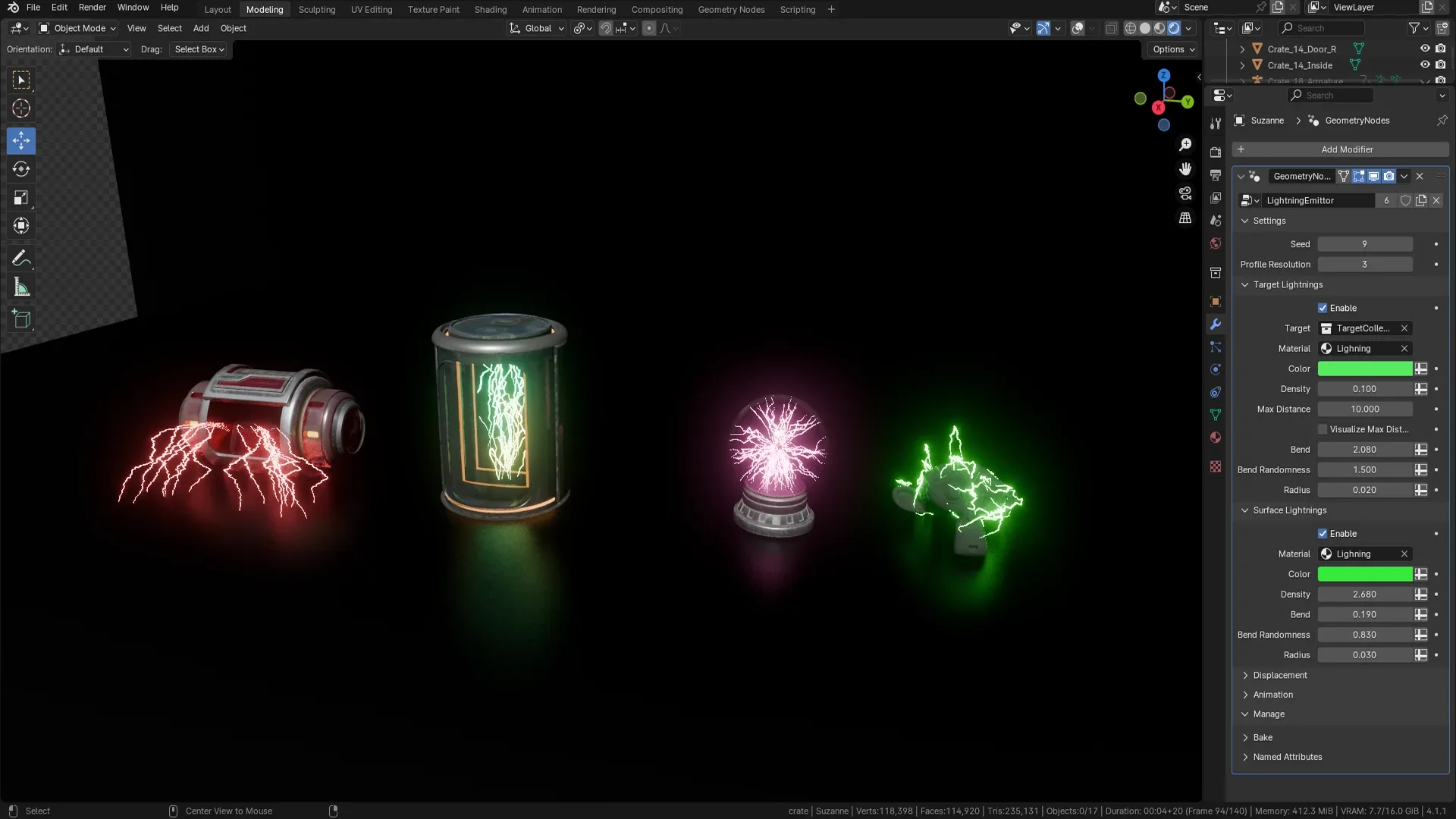This screenshot has height=819, width=1456.
Task: Click the Add Modifier button
Action: 1347,149
